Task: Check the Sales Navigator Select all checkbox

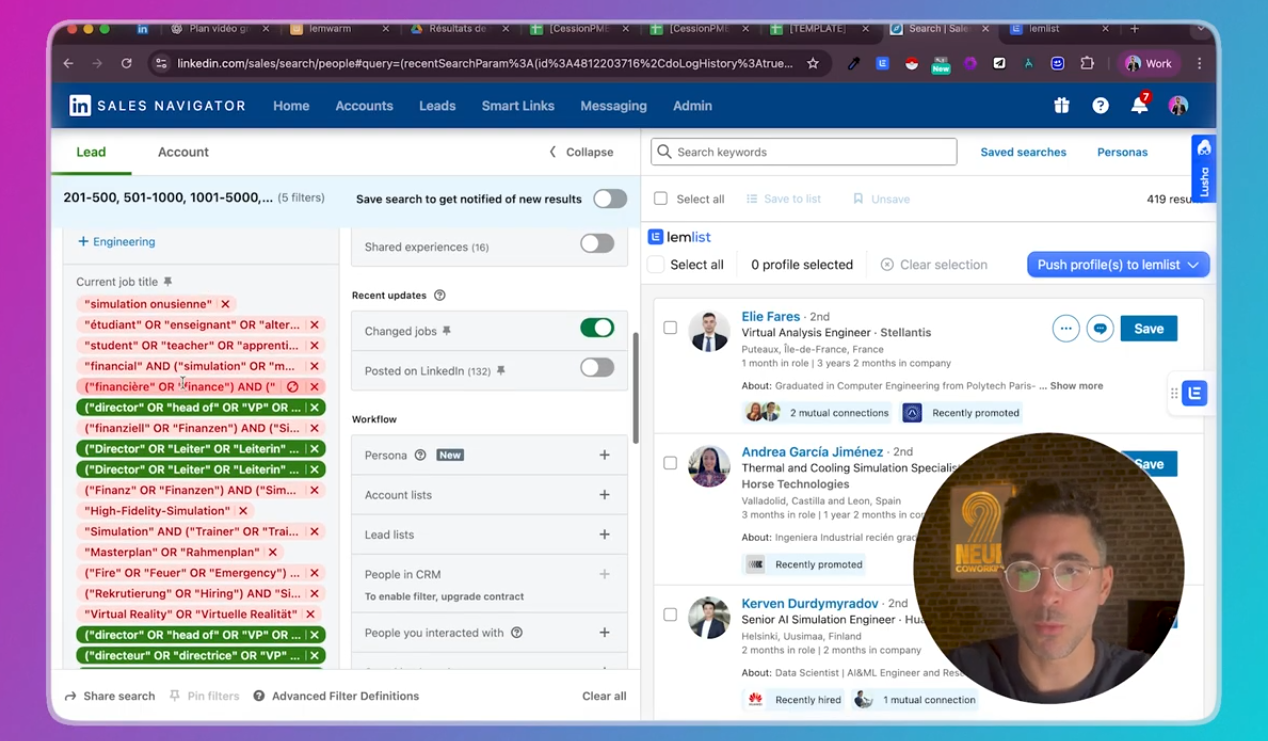Action: (x=660, y=199)
